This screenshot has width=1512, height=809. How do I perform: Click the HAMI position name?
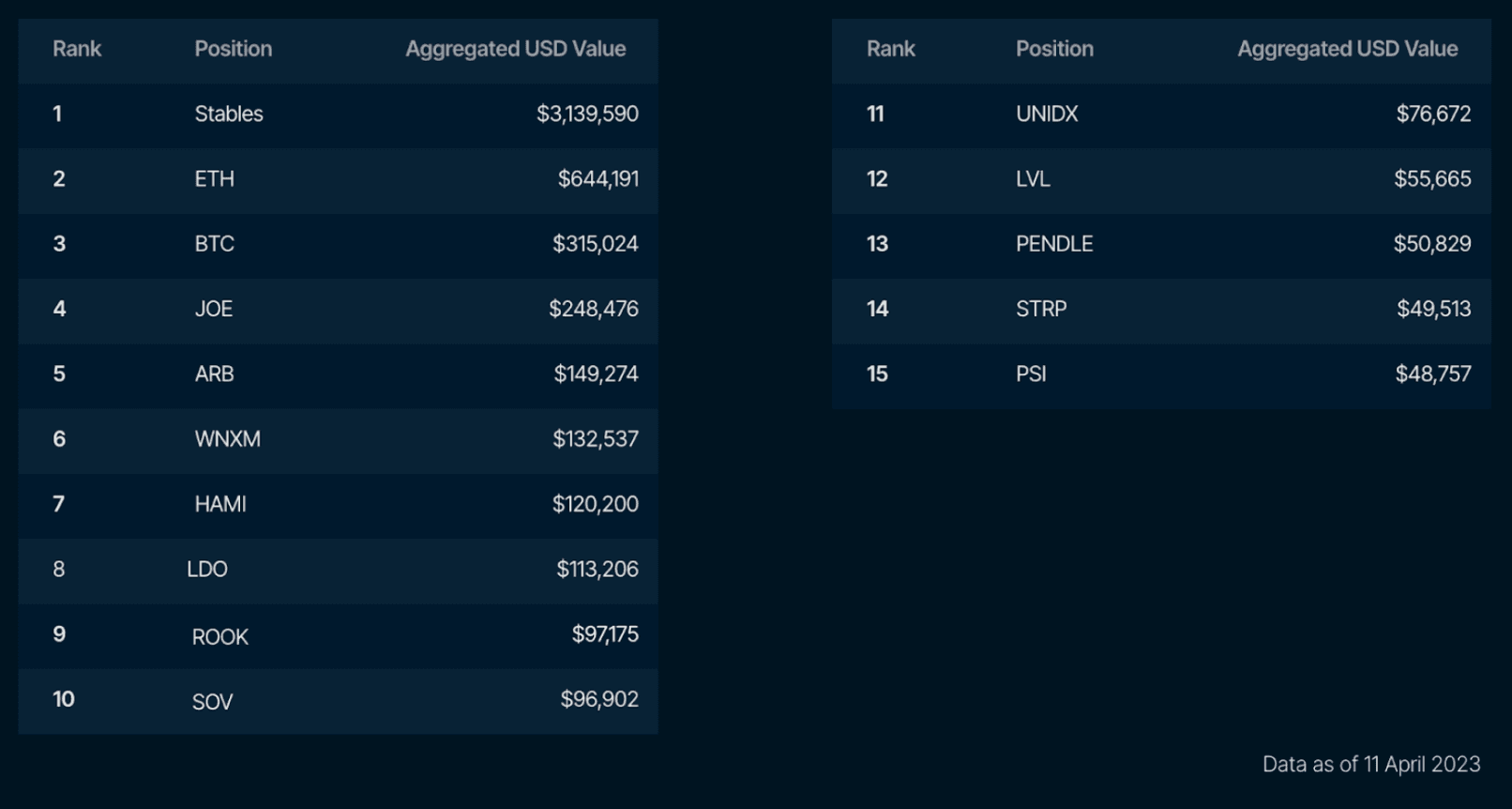click(x=220, y=504)
